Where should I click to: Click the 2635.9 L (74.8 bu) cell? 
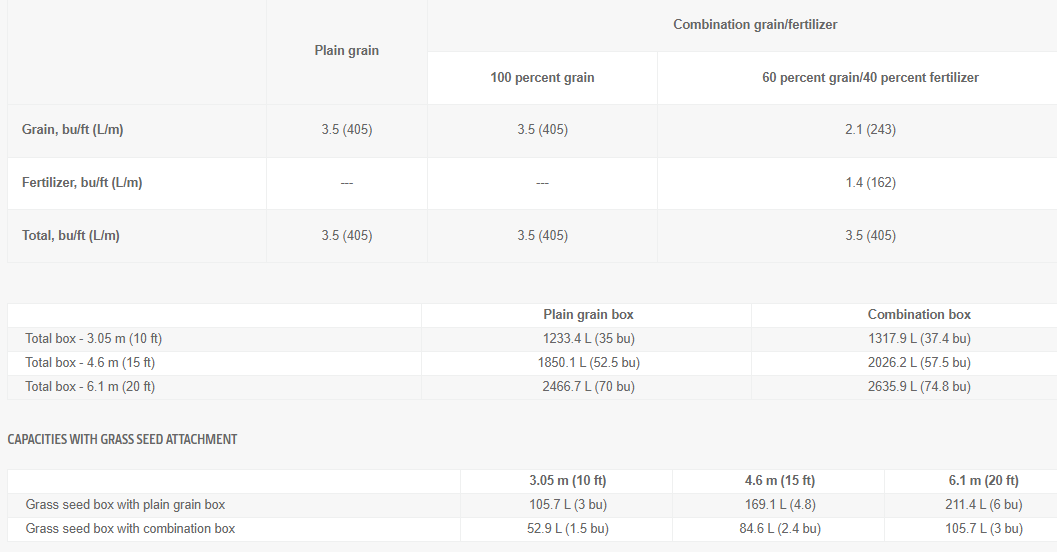point(919,387)
